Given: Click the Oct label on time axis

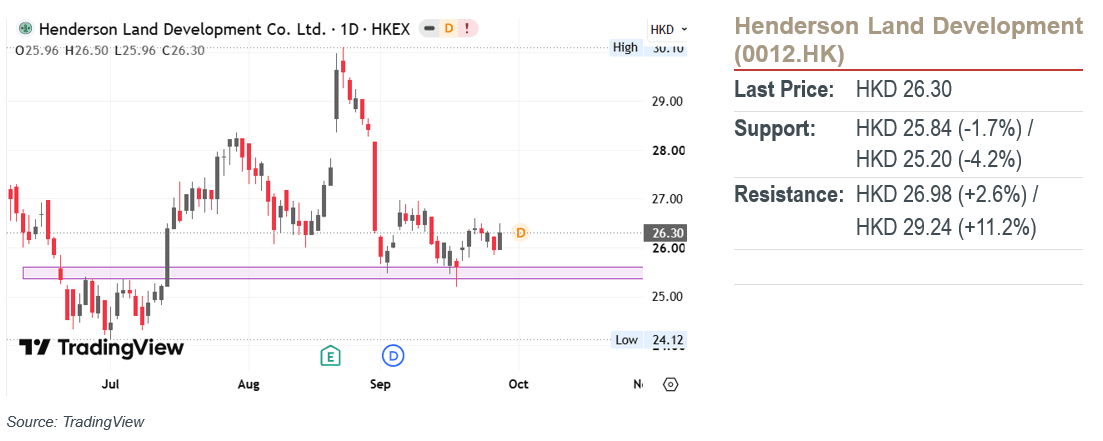Looking at the screenshot, I should pyautogui.click(x=518, y=385).
